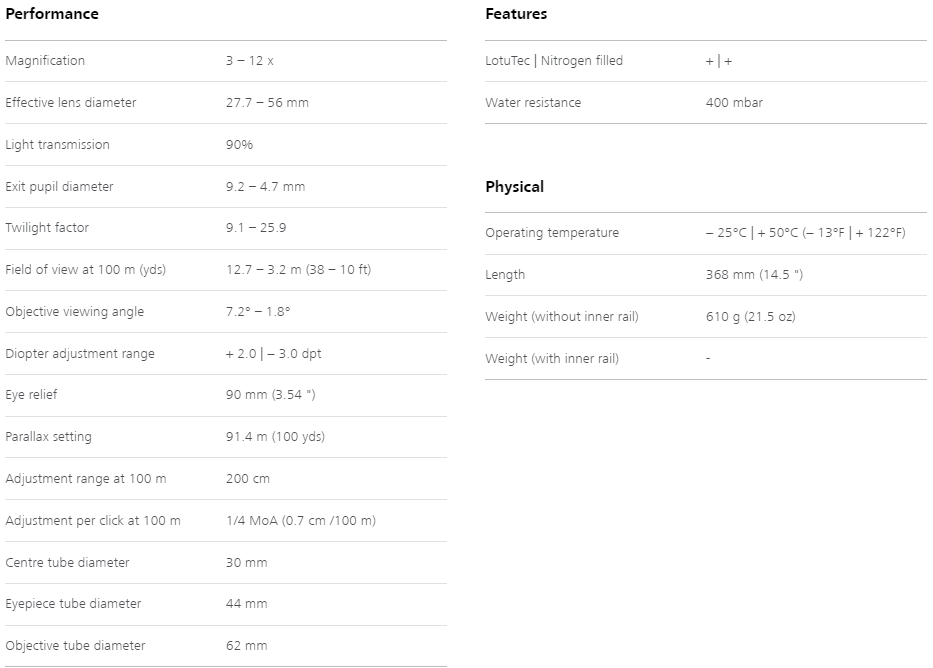Click the 1/4 MoA adjustment per click value
The image size is (933, 668).
301,520
